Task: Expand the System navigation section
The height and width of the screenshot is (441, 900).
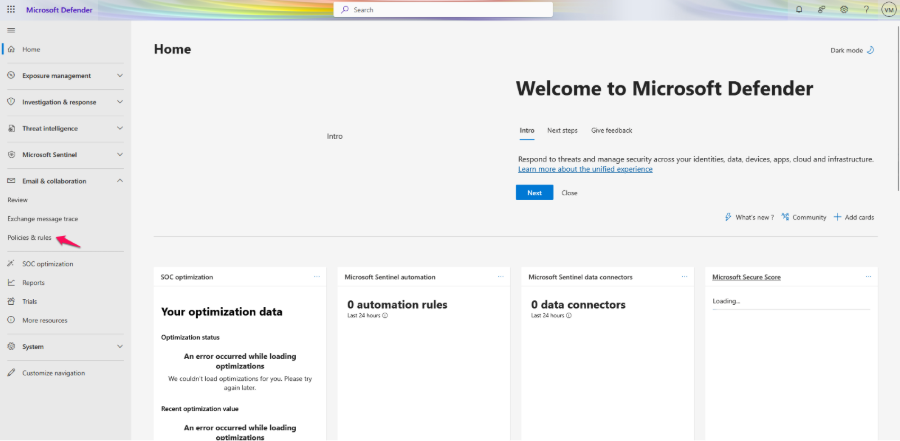Action: [x=120, y=347]
